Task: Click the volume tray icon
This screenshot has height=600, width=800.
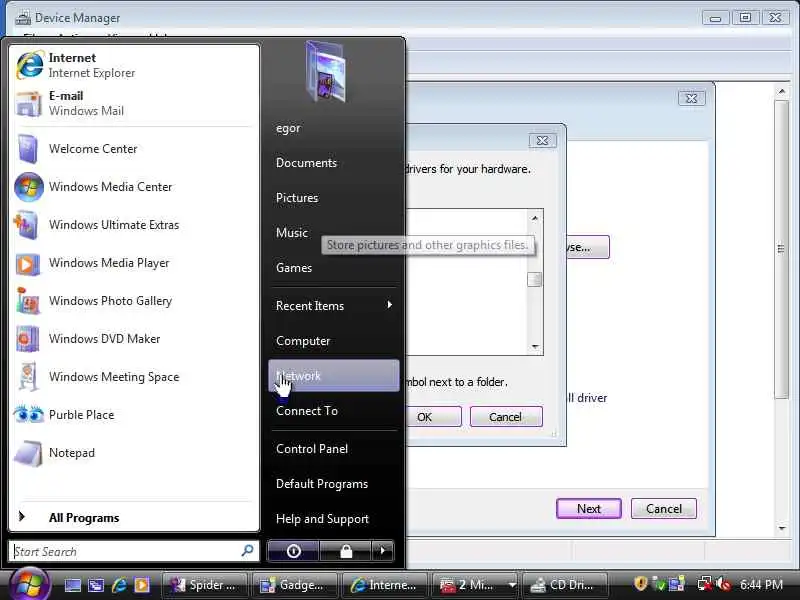Action: point(723,584)
